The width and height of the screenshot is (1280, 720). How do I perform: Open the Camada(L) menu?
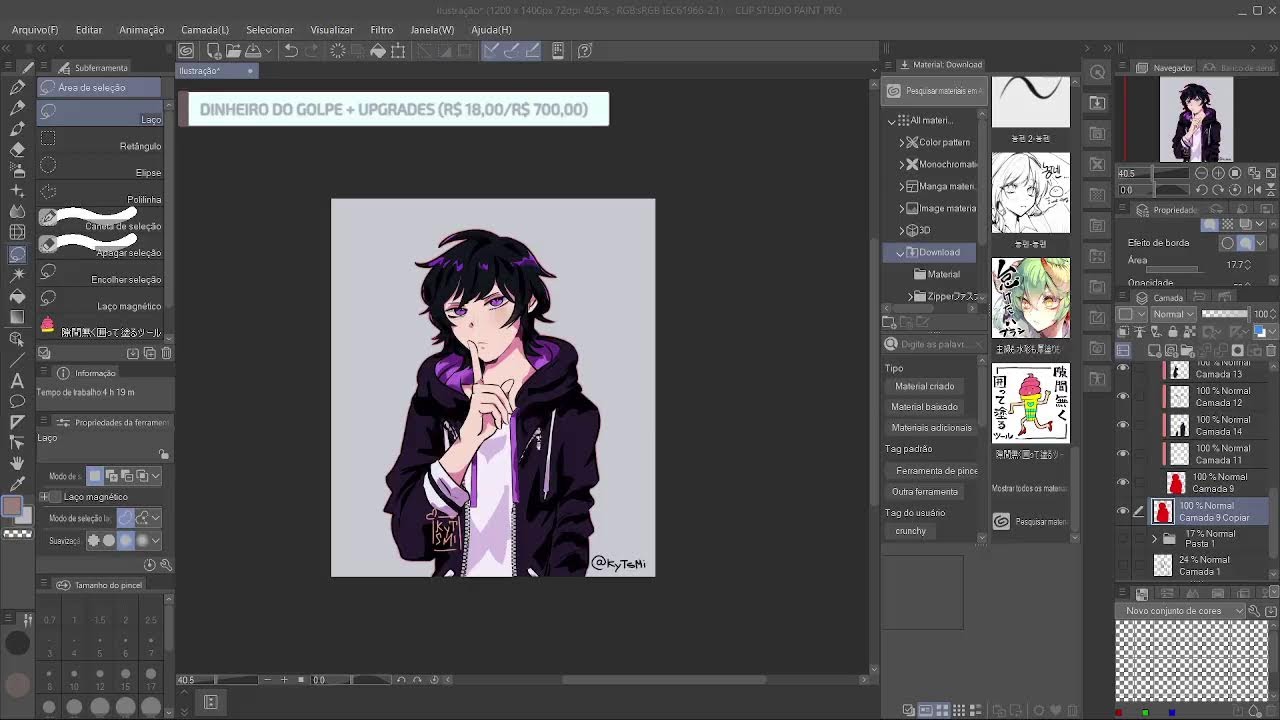[x=205, y=30]
